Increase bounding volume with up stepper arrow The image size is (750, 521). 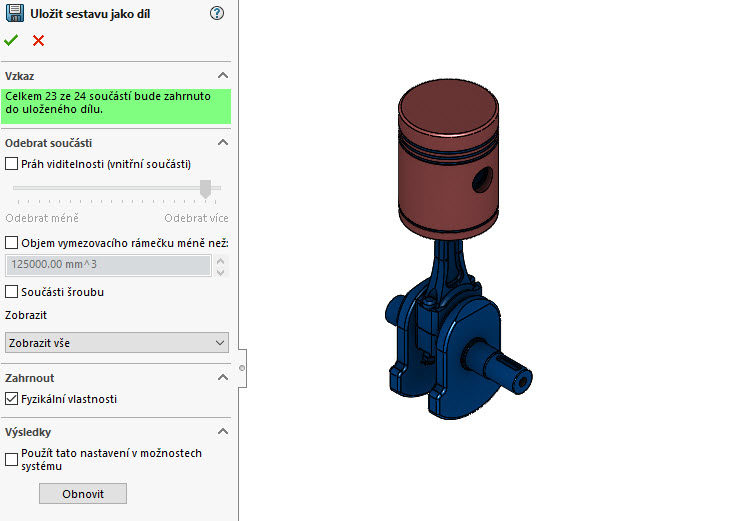tap(220, 261)
